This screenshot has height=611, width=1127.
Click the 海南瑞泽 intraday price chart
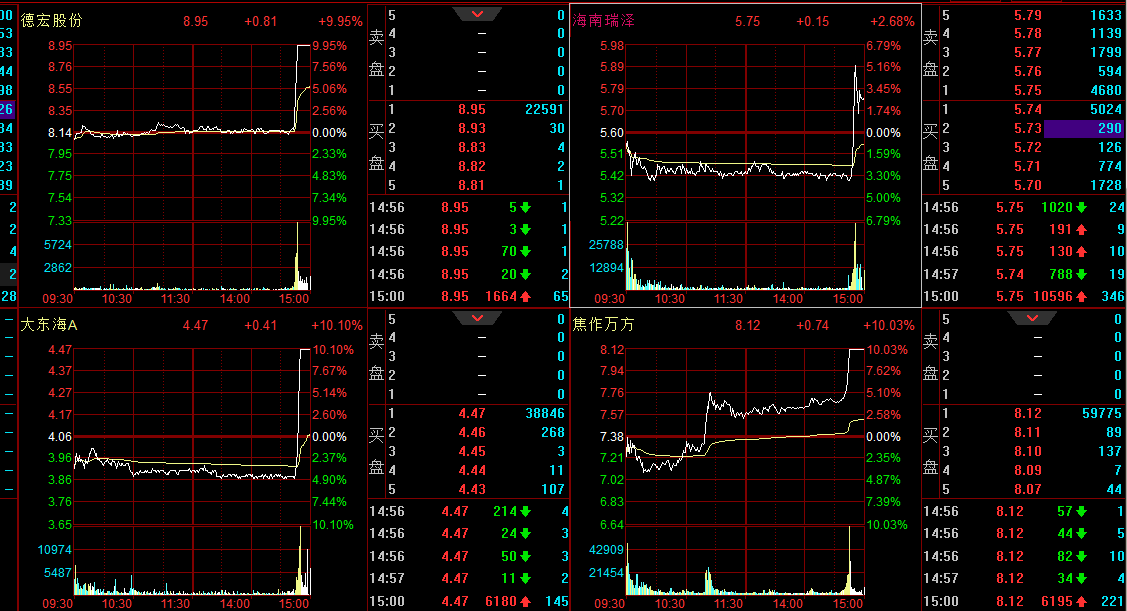coord(745,133)
